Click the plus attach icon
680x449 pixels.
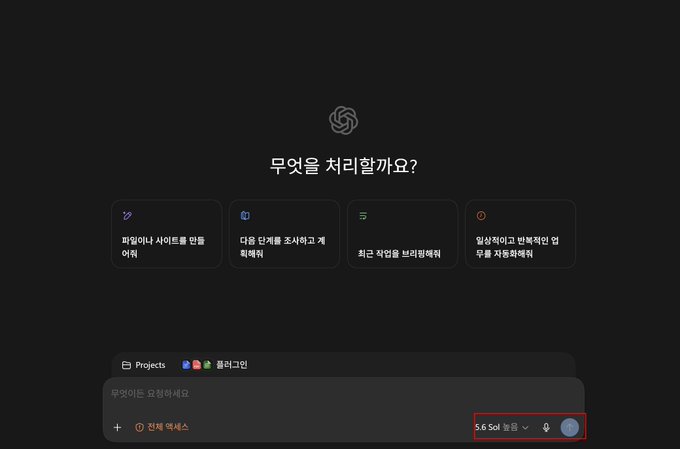[x=117, y=427]
